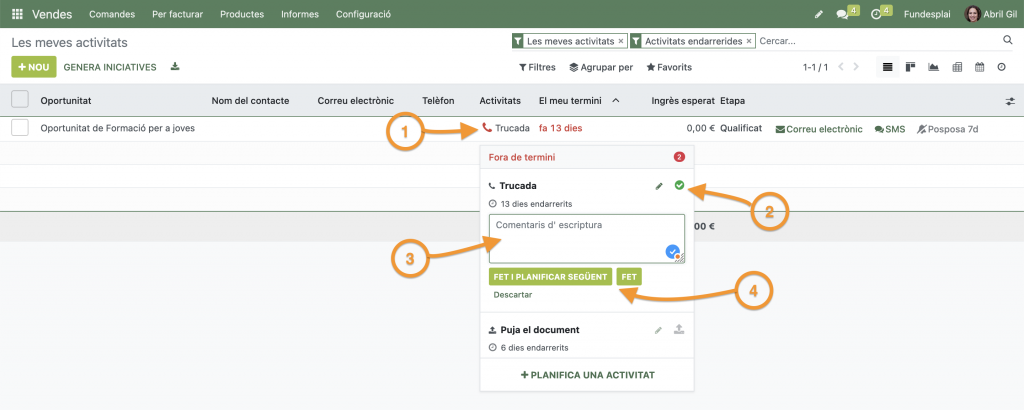Edit the Trucada activity with pencil icon
1024x410 pixels.
pyautogui.click(x=658, y=186)
